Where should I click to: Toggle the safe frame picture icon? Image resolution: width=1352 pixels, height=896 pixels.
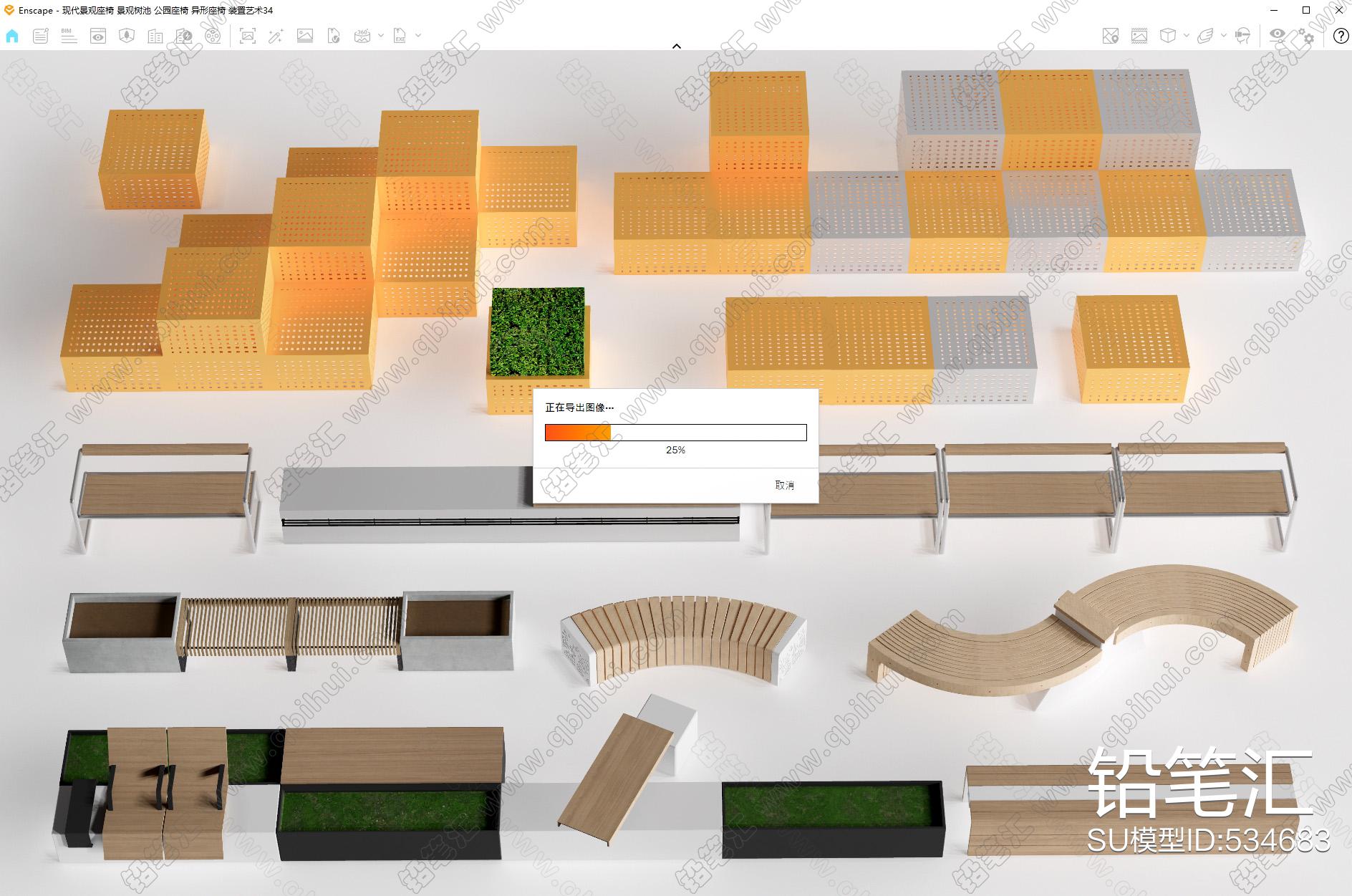point(1139,36)
